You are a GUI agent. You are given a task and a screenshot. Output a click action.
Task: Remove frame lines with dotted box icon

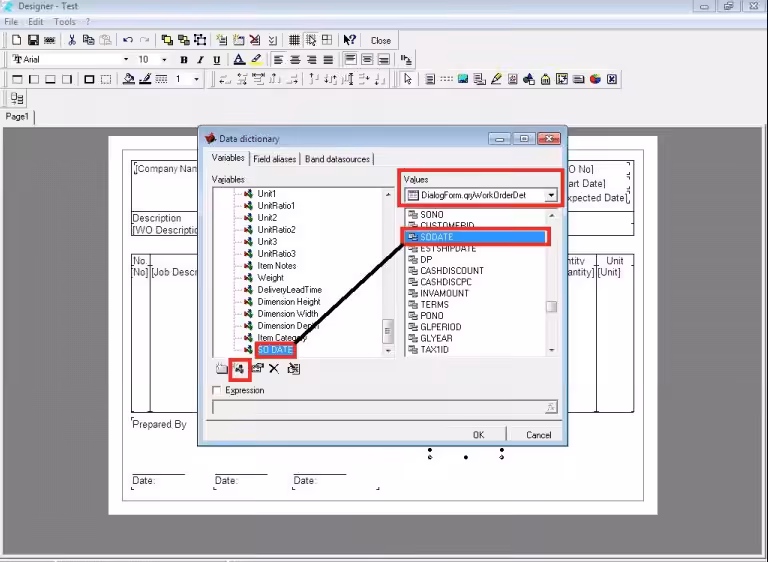click(106, 79)
